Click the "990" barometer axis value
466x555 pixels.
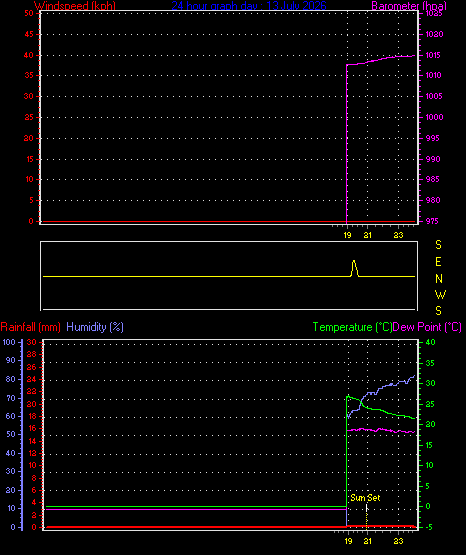[433, 159]
